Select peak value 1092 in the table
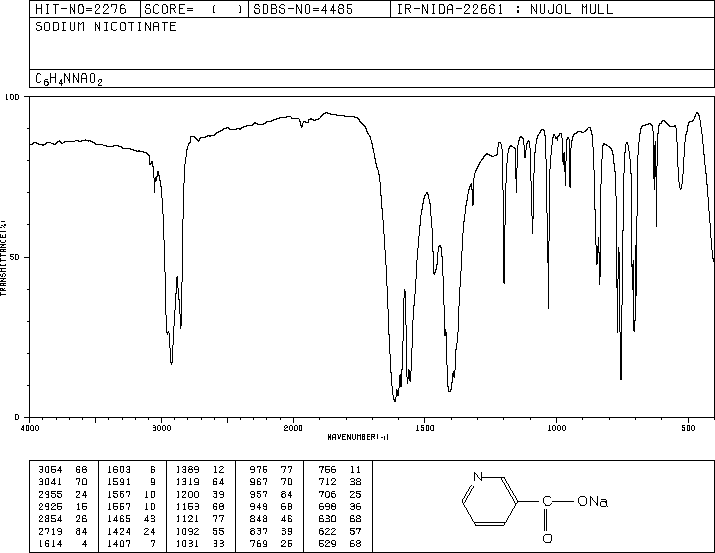The image size is (715, 553). point(188,531)
